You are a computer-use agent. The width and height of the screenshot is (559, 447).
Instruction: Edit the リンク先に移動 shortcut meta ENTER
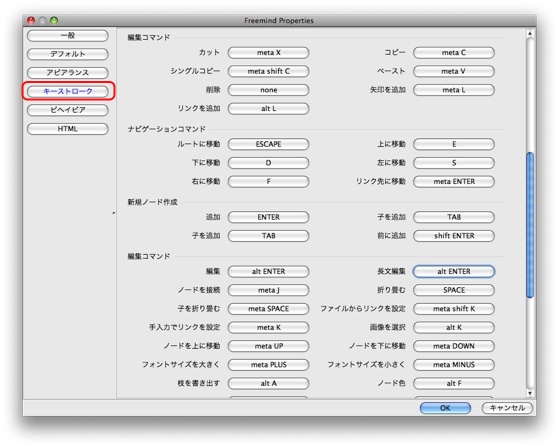point(454,181)
